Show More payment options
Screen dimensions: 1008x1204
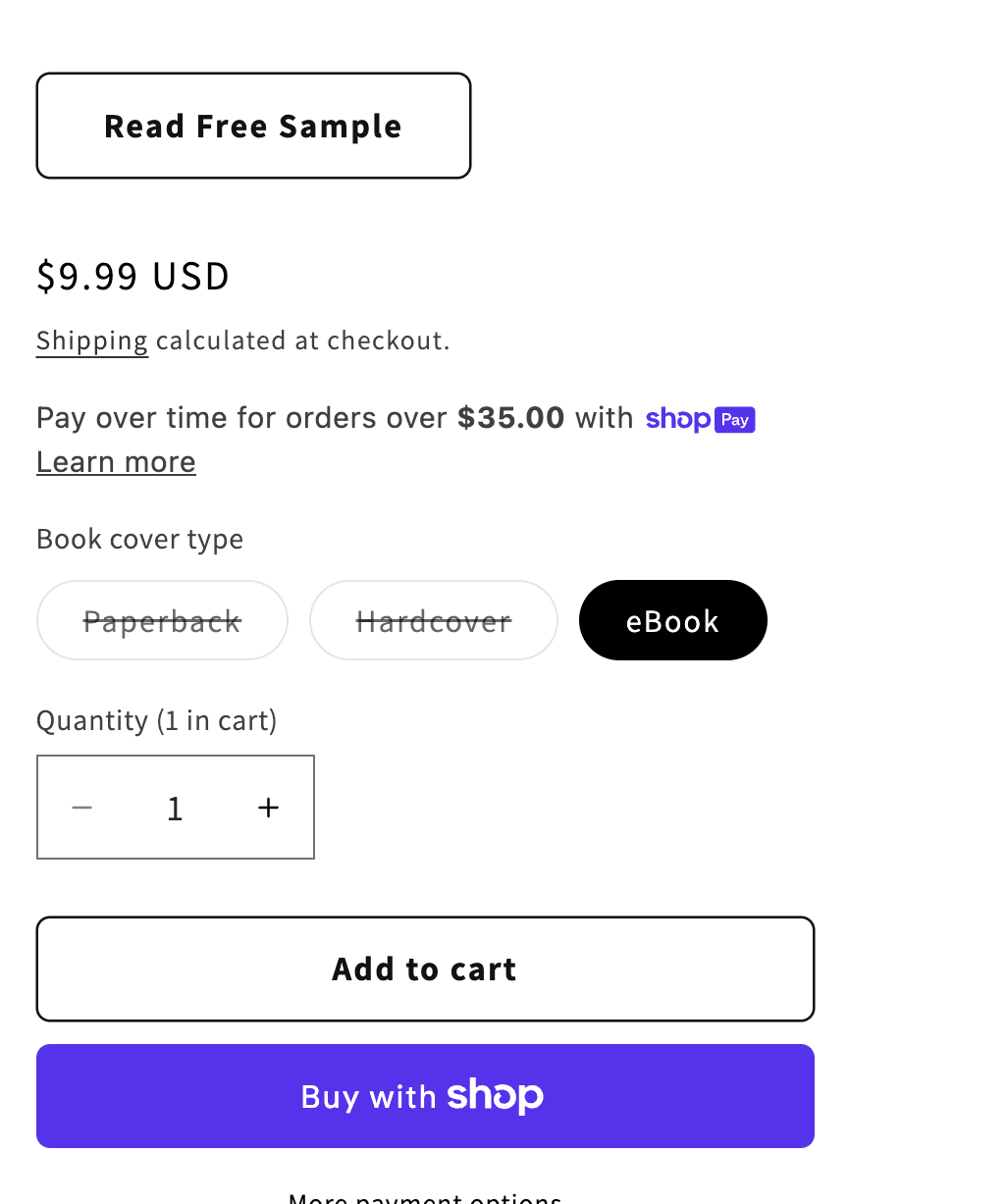(424, 1197)
